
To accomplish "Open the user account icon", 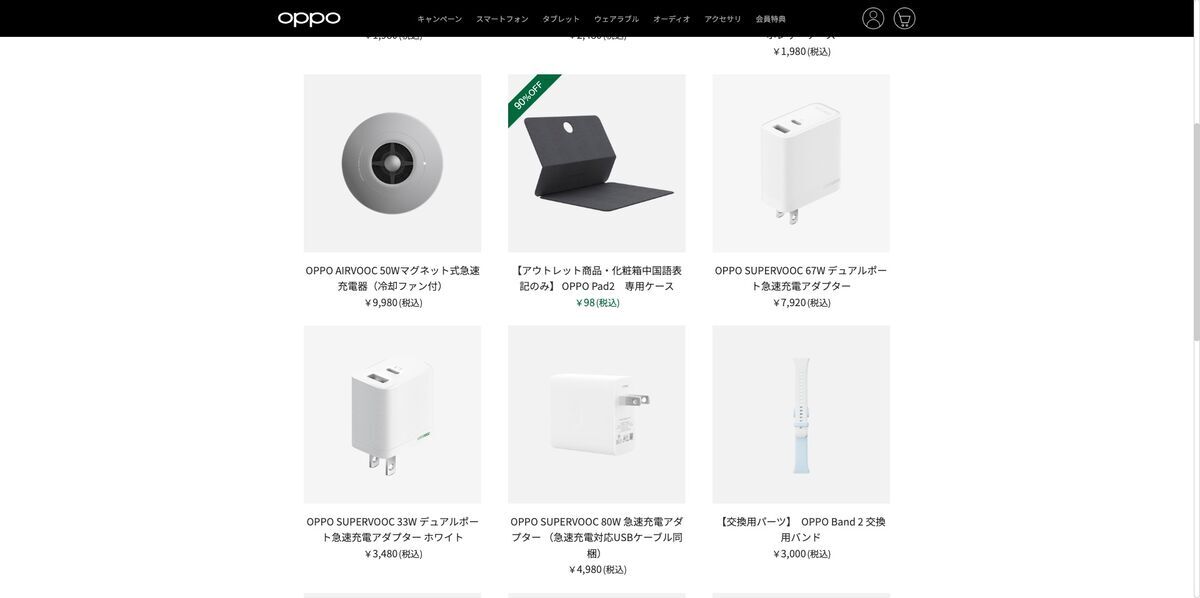I will tap(873, 18).
